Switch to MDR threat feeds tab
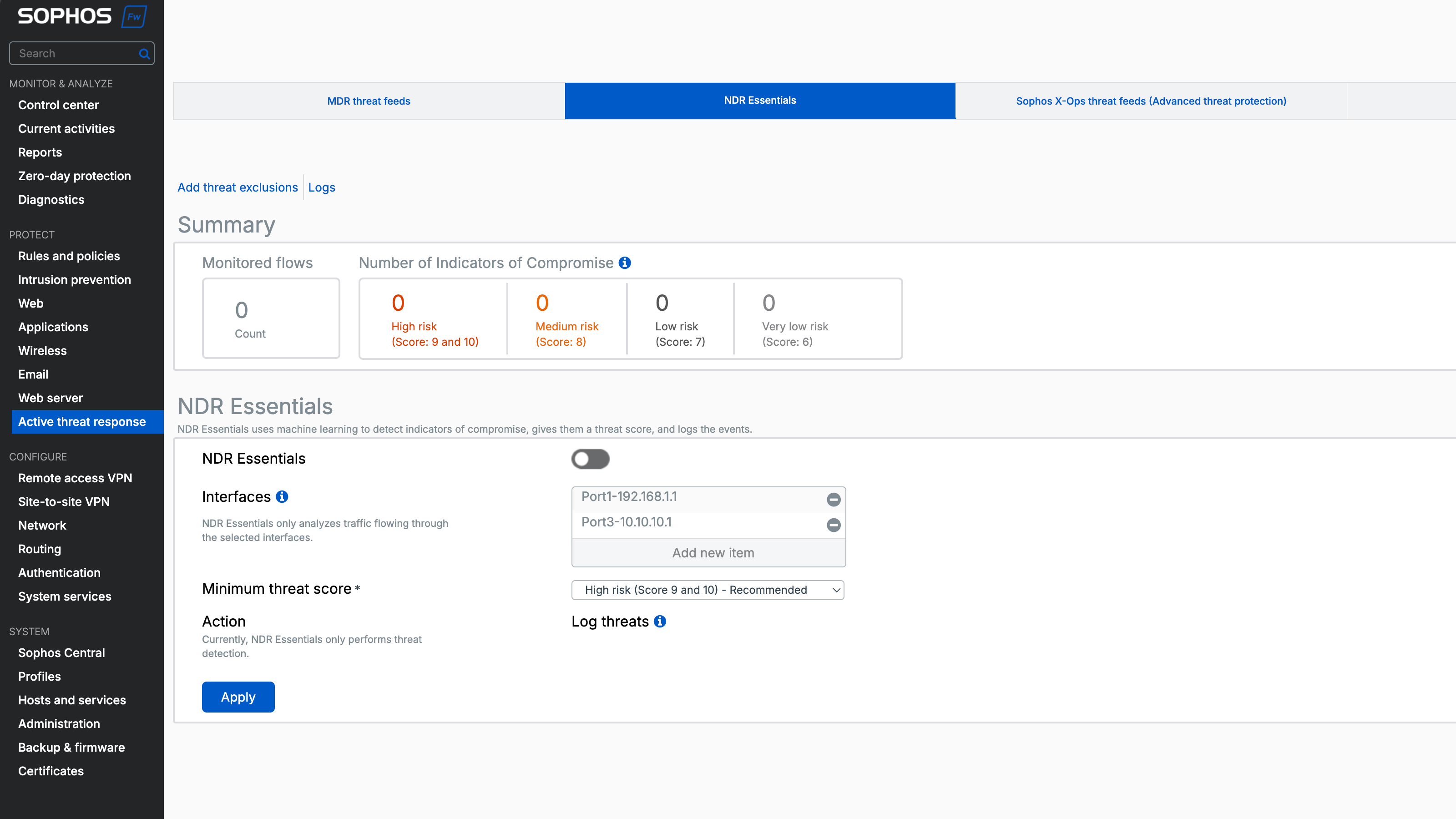The width and height of the screenshot is (1456, 819). 369,101
